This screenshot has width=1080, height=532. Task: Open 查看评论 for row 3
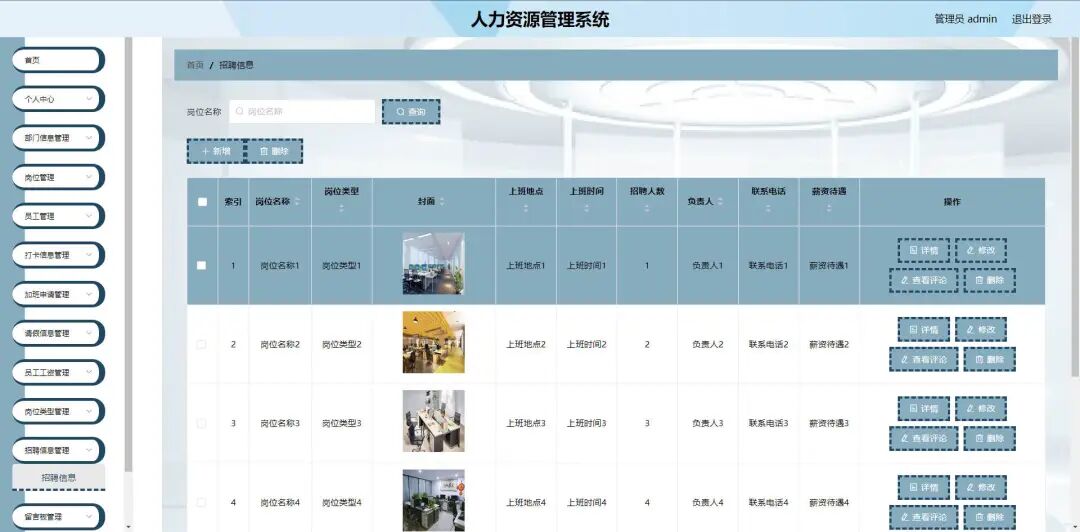[x=923, y=438]
